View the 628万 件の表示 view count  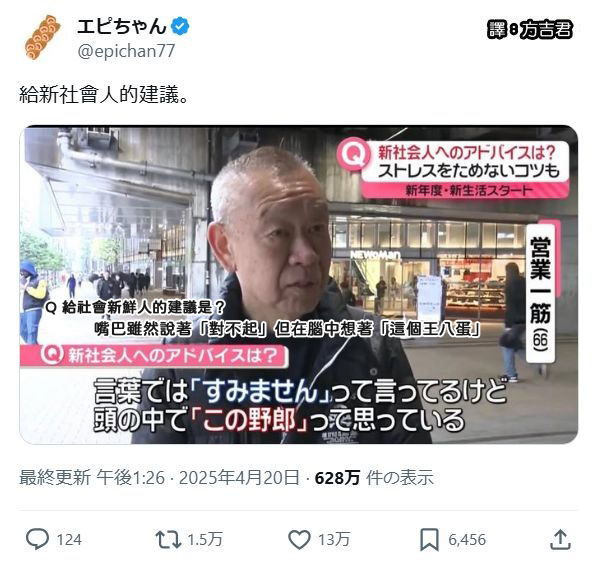coord(374,477)
